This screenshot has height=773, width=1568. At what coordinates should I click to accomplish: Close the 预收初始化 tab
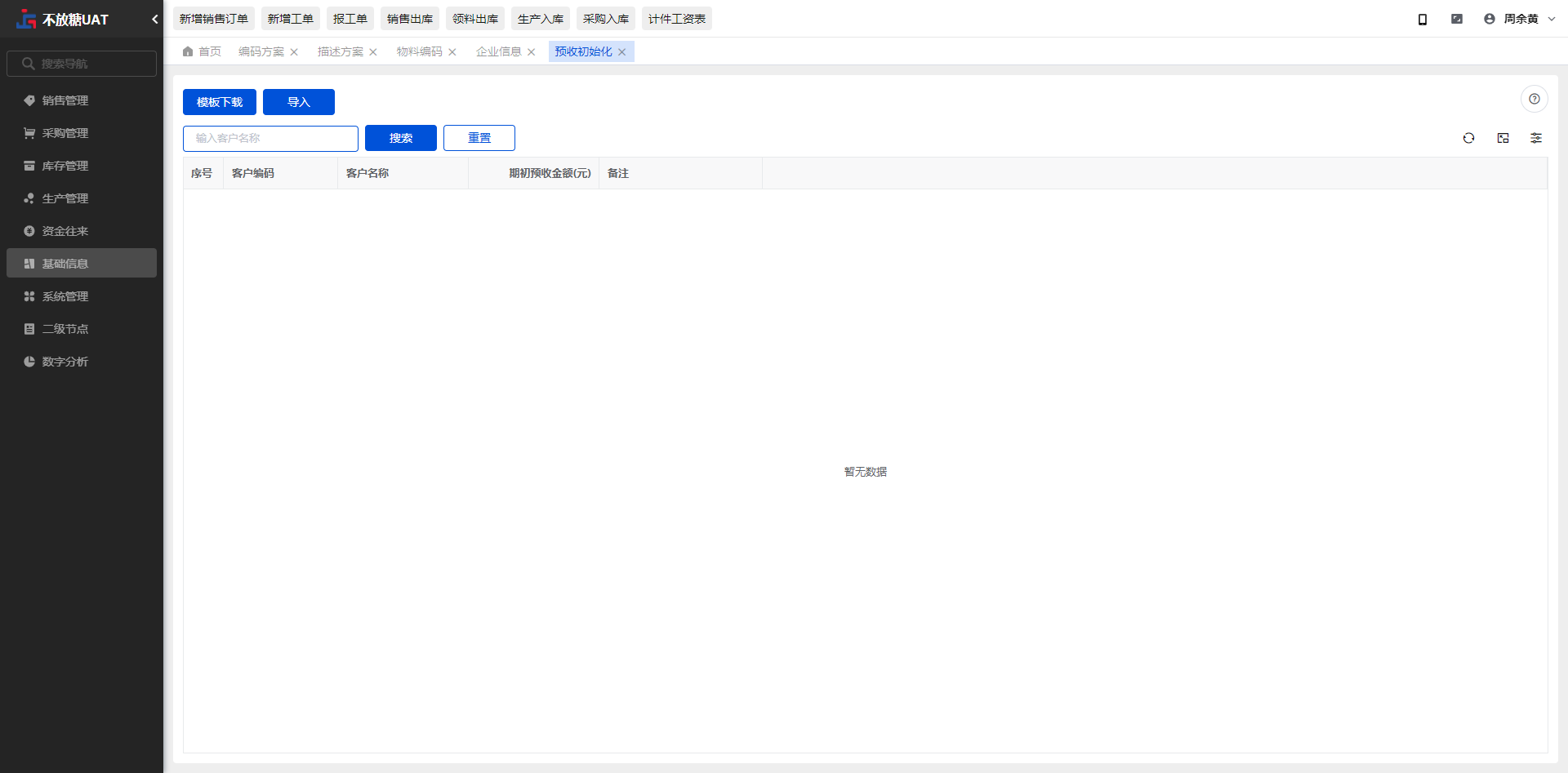pos(621,51)
